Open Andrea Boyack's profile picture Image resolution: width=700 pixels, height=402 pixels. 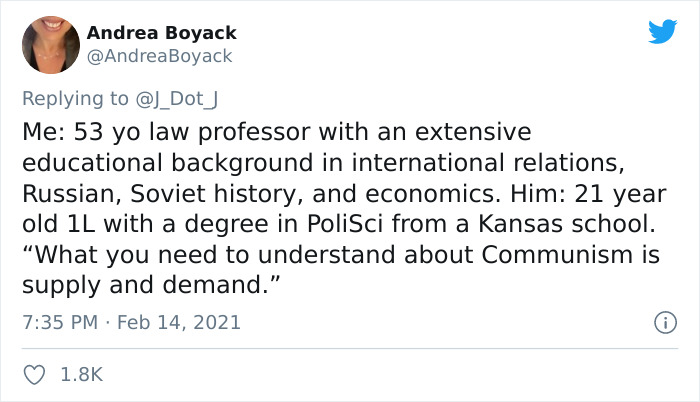coord(50,45)
